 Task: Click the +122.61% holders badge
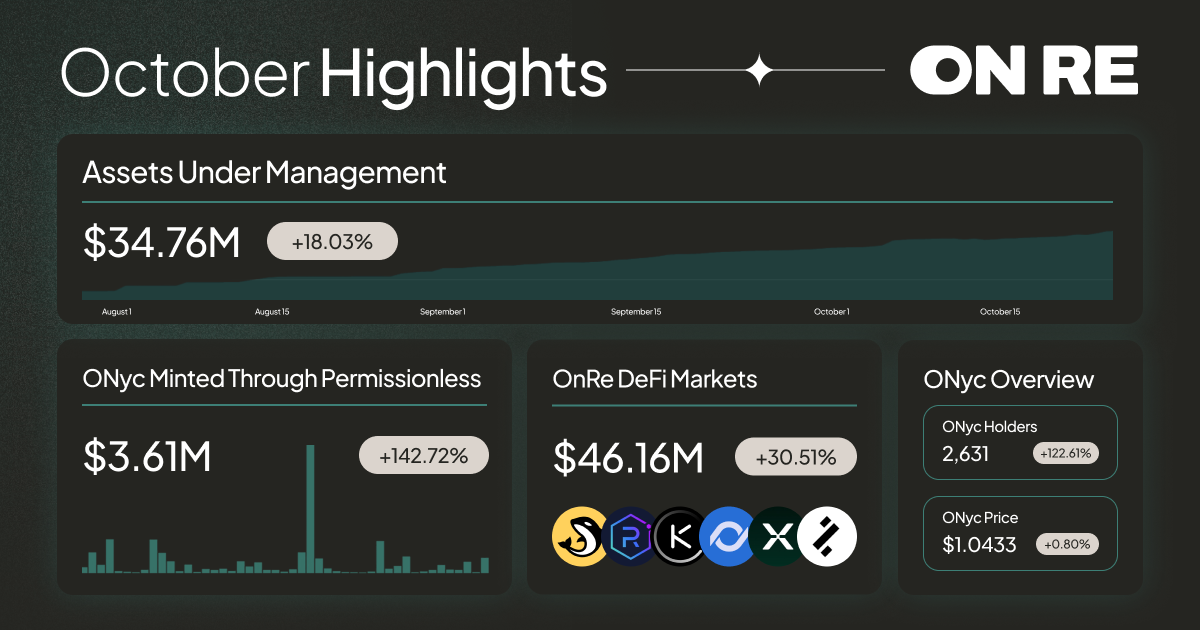pyautogui.click(x=1066, y=453)
